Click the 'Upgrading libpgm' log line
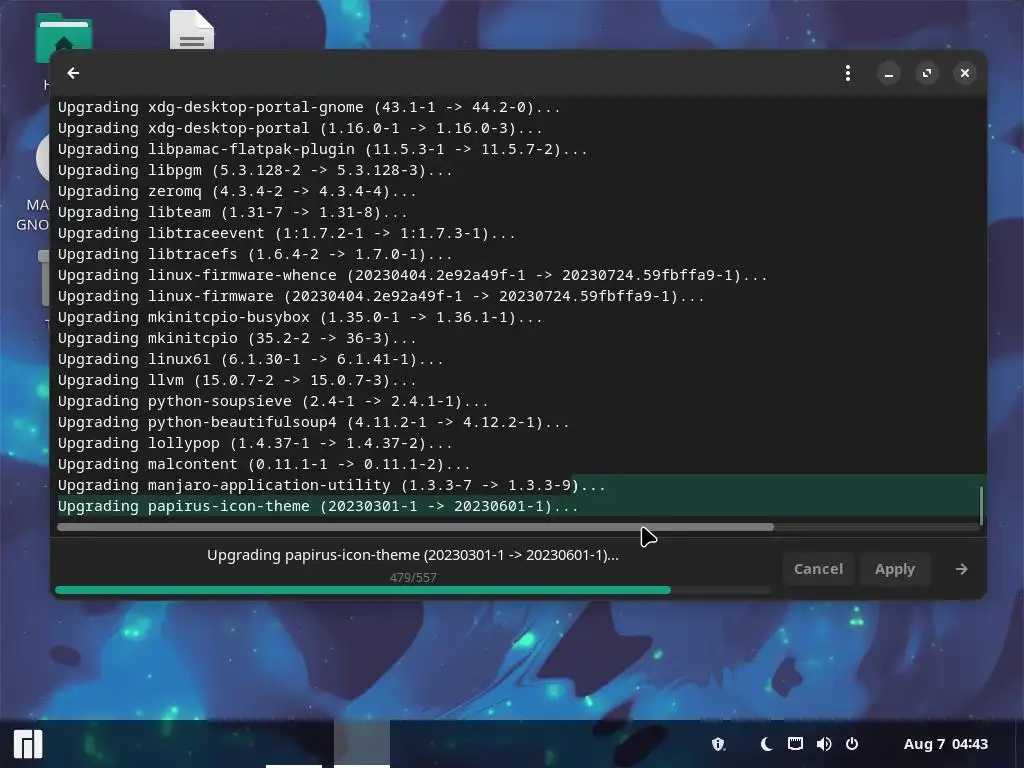Screen dimensions: 1024x768 click(x=255, y=170)
